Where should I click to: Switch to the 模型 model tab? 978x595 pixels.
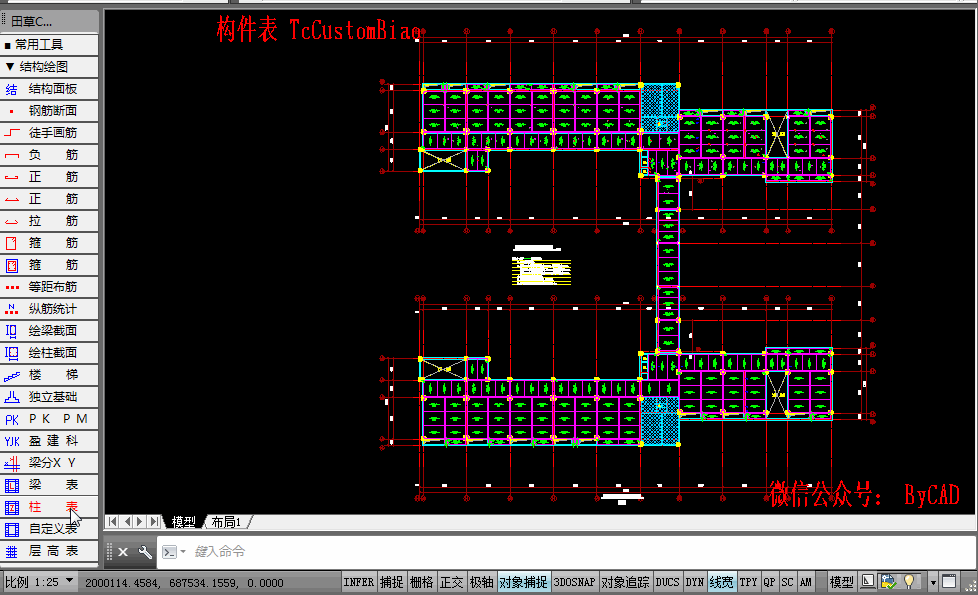183,522
